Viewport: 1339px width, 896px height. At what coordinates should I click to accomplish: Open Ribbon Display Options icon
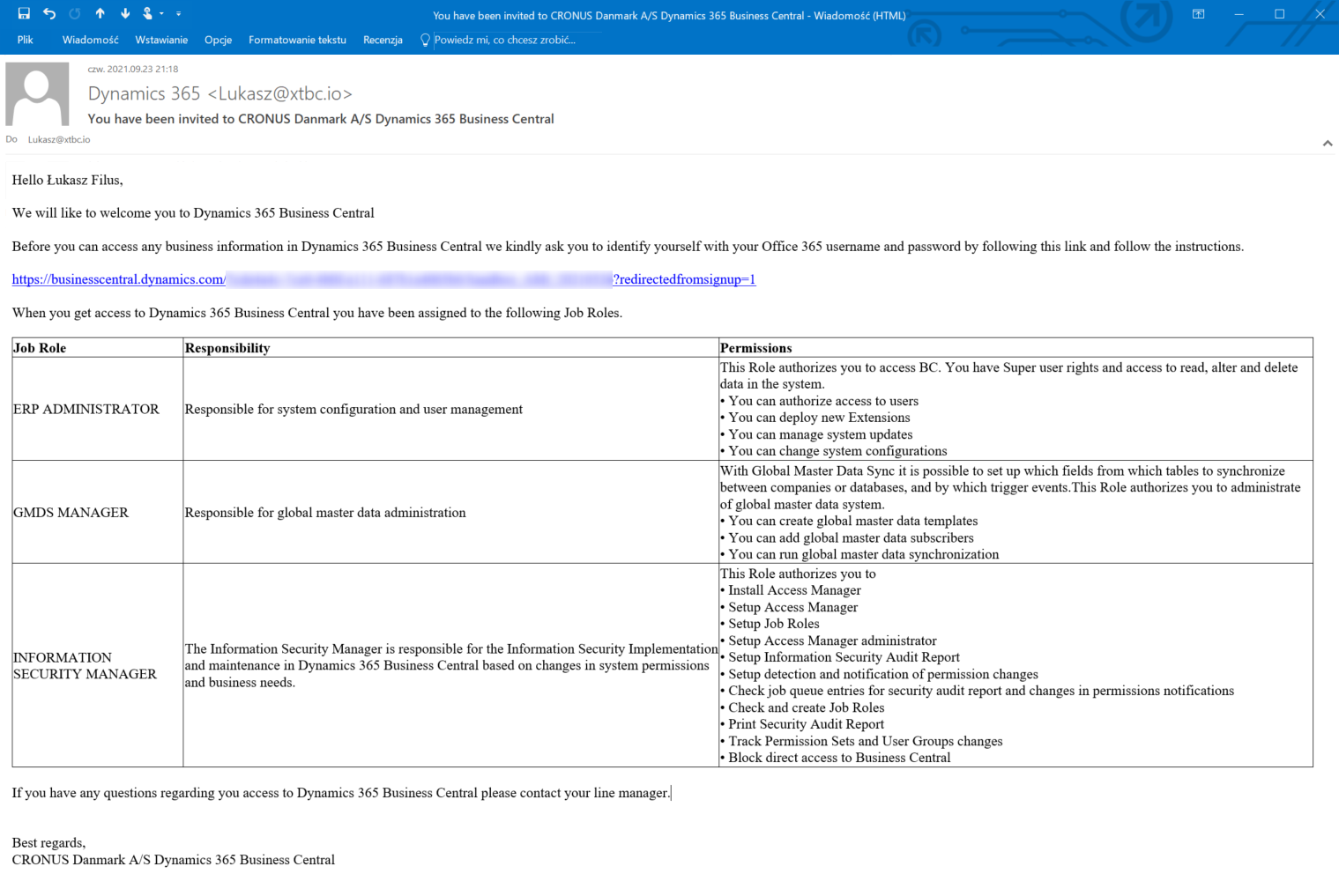click(x=1198, y=13)
